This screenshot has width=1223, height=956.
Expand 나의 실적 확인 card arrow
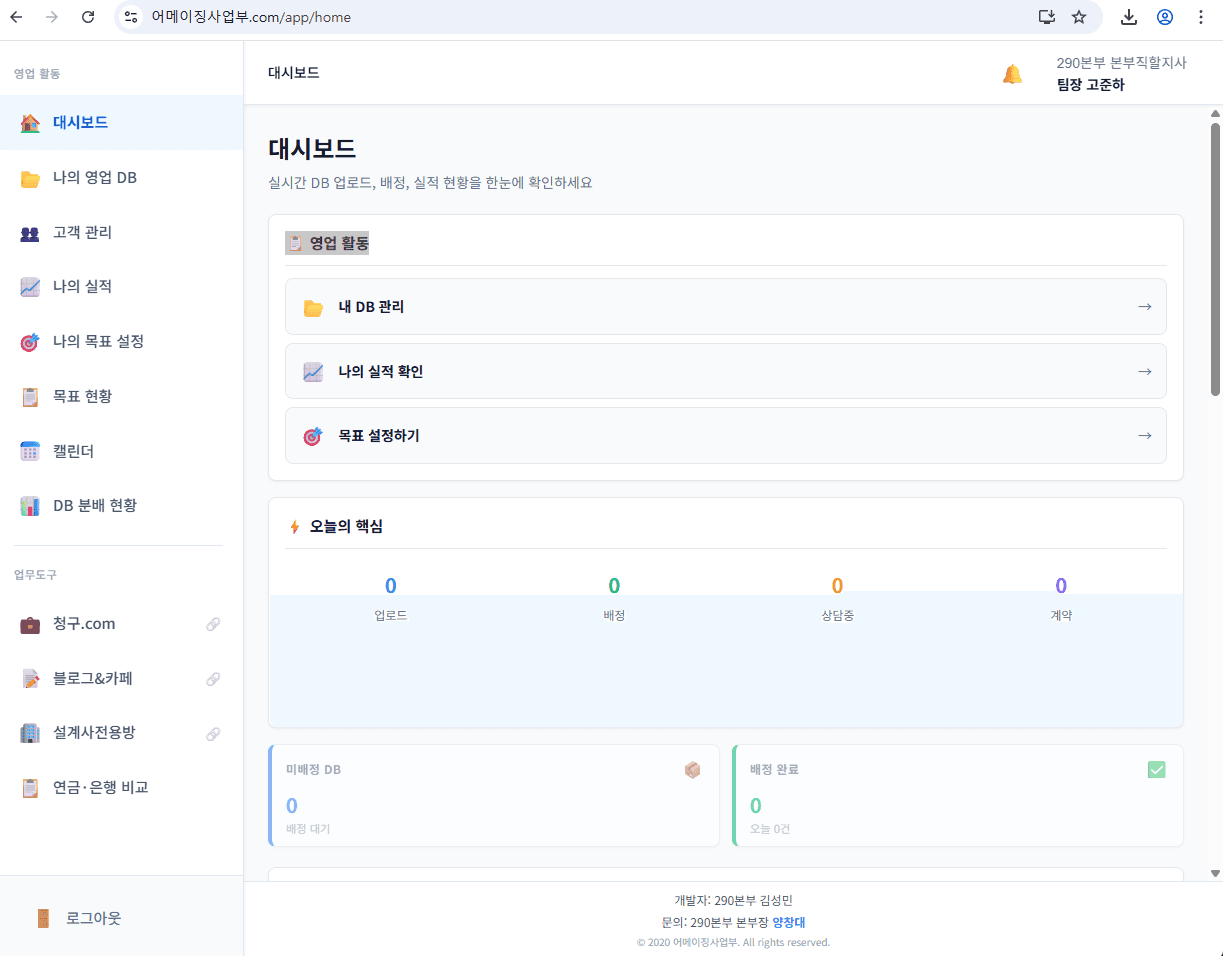tap(1143, 370)
